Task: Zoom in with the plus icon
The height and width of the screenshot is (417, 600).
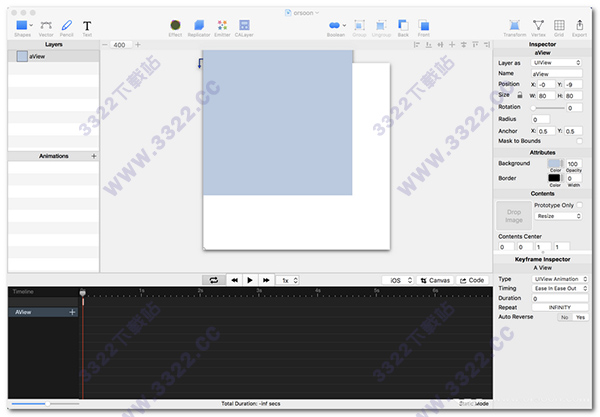Action: pos(138,45)
